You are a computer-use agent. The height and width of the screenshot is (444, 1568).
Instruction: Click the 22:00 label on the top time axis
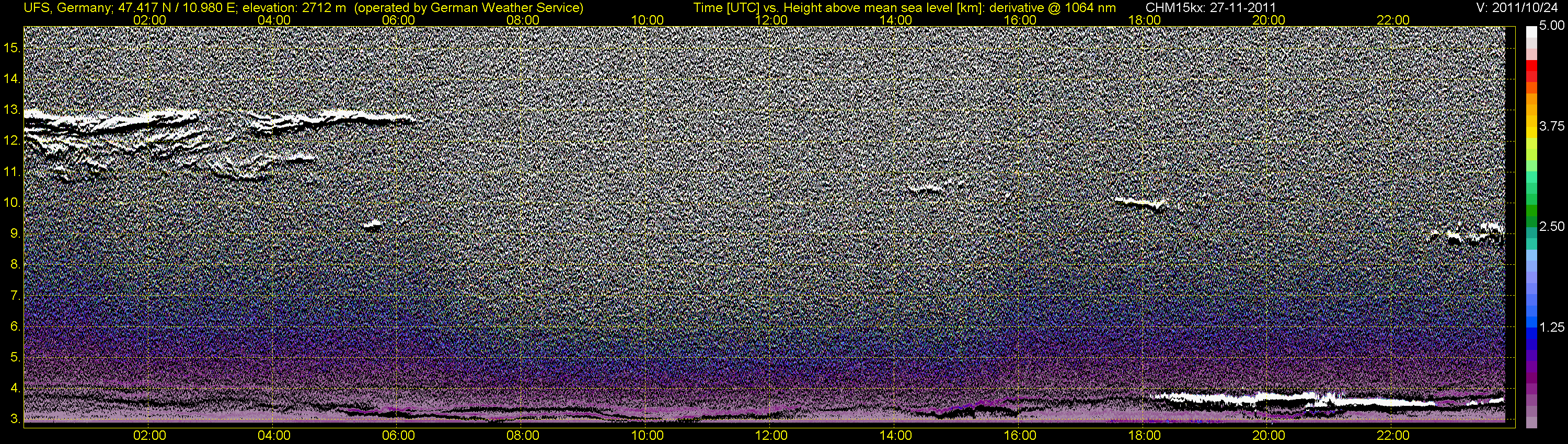coord(1393,20)
